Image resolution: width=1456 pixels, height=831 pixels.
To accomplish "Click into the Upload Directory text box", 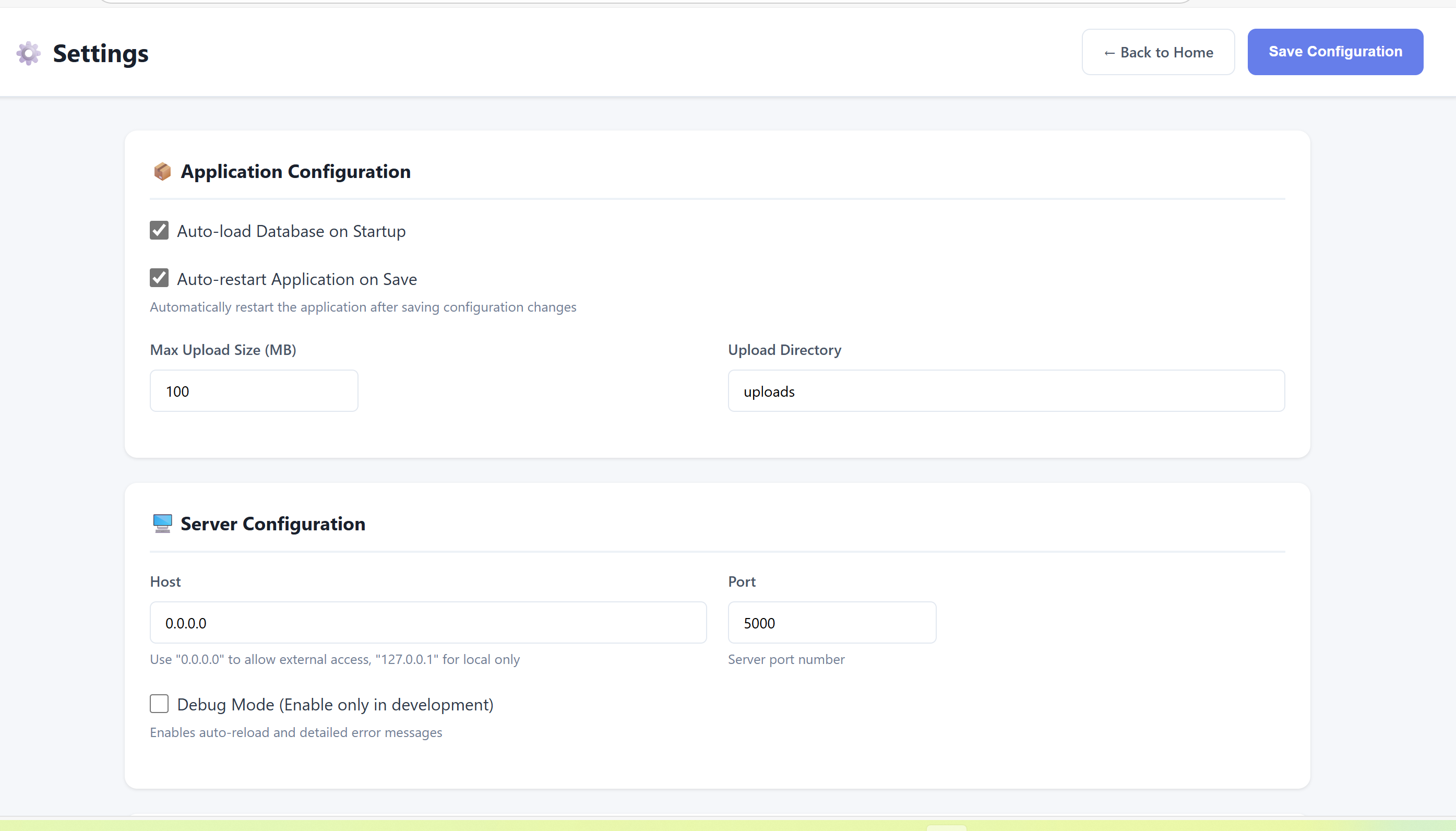I will pyautogui.click(x=1006, y=391).
